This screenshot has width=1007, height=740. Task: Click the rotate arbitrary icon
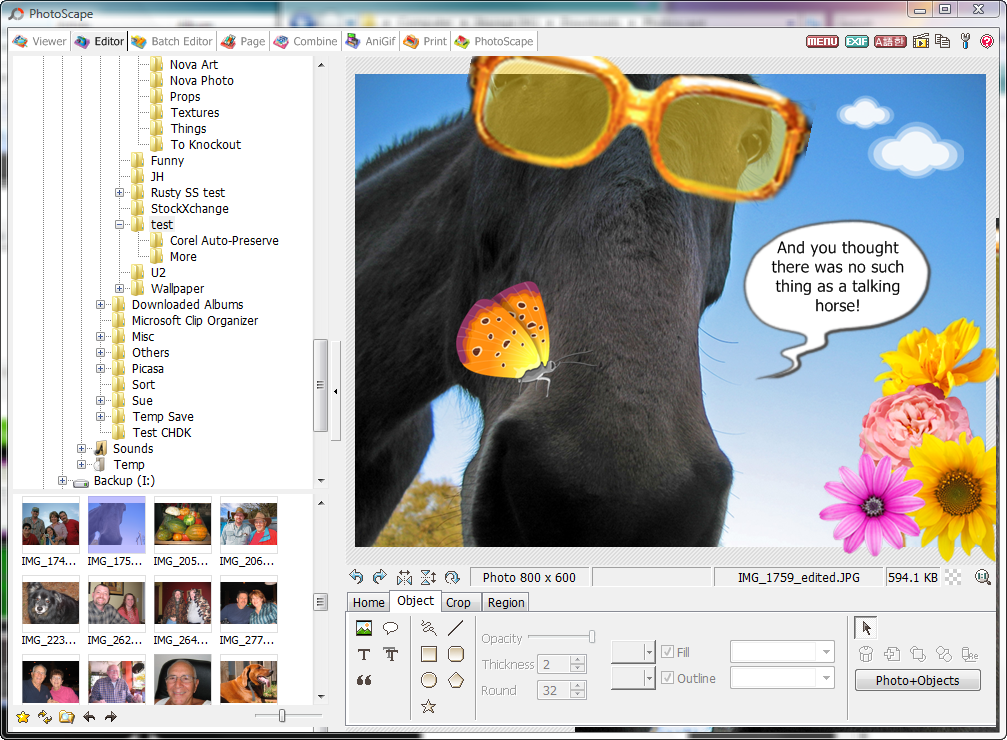pos(452,577)
